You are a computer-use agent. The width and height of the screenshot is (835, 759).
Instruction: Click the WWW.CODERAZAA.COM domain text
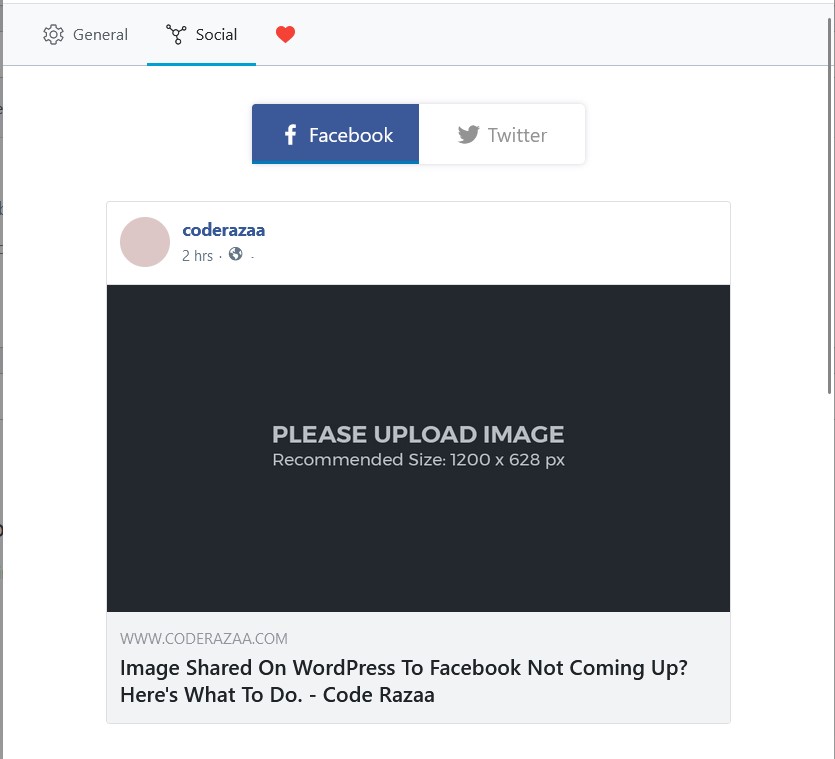[204, 639]
